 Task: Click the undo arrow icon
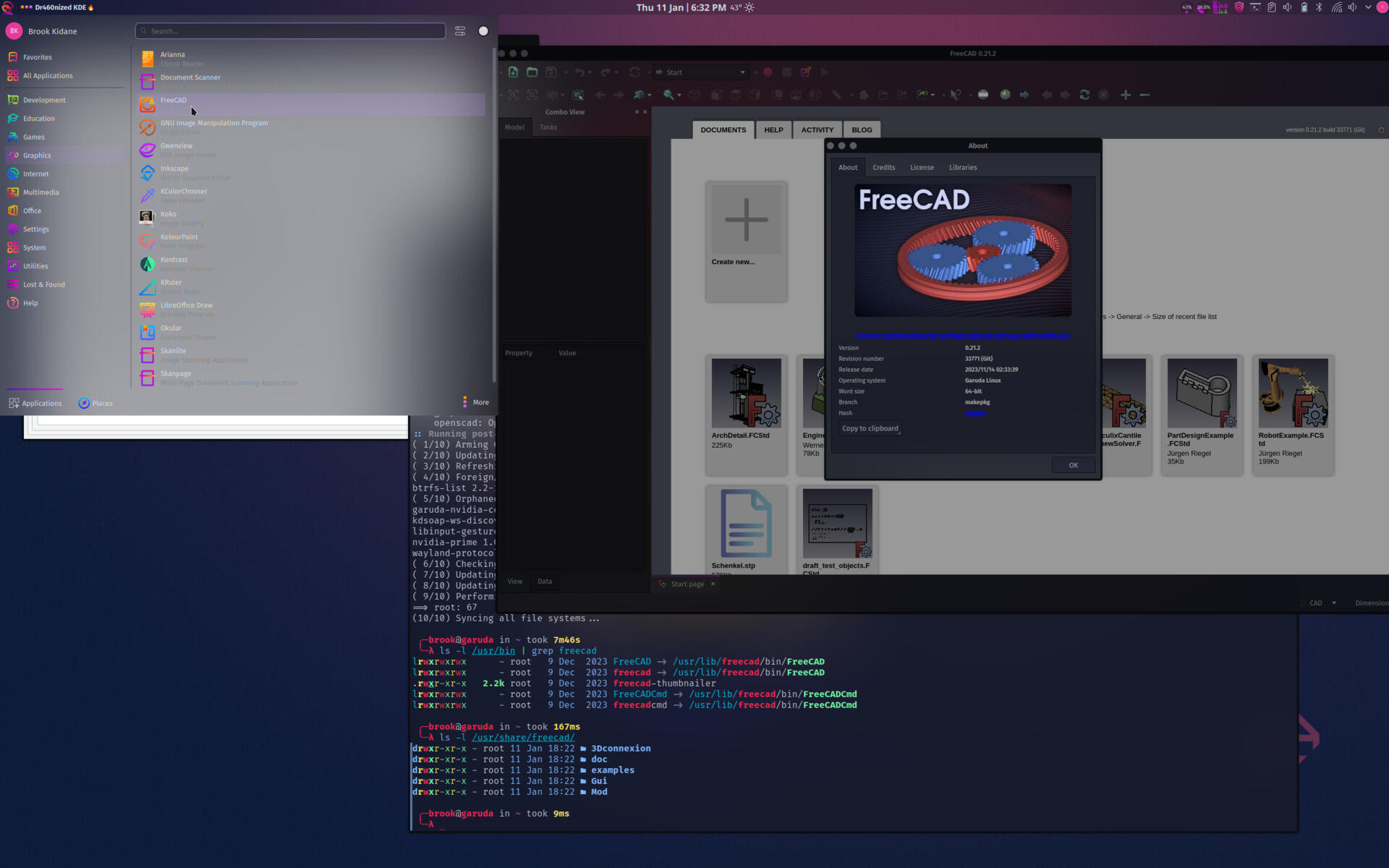(x=579, y=72)
